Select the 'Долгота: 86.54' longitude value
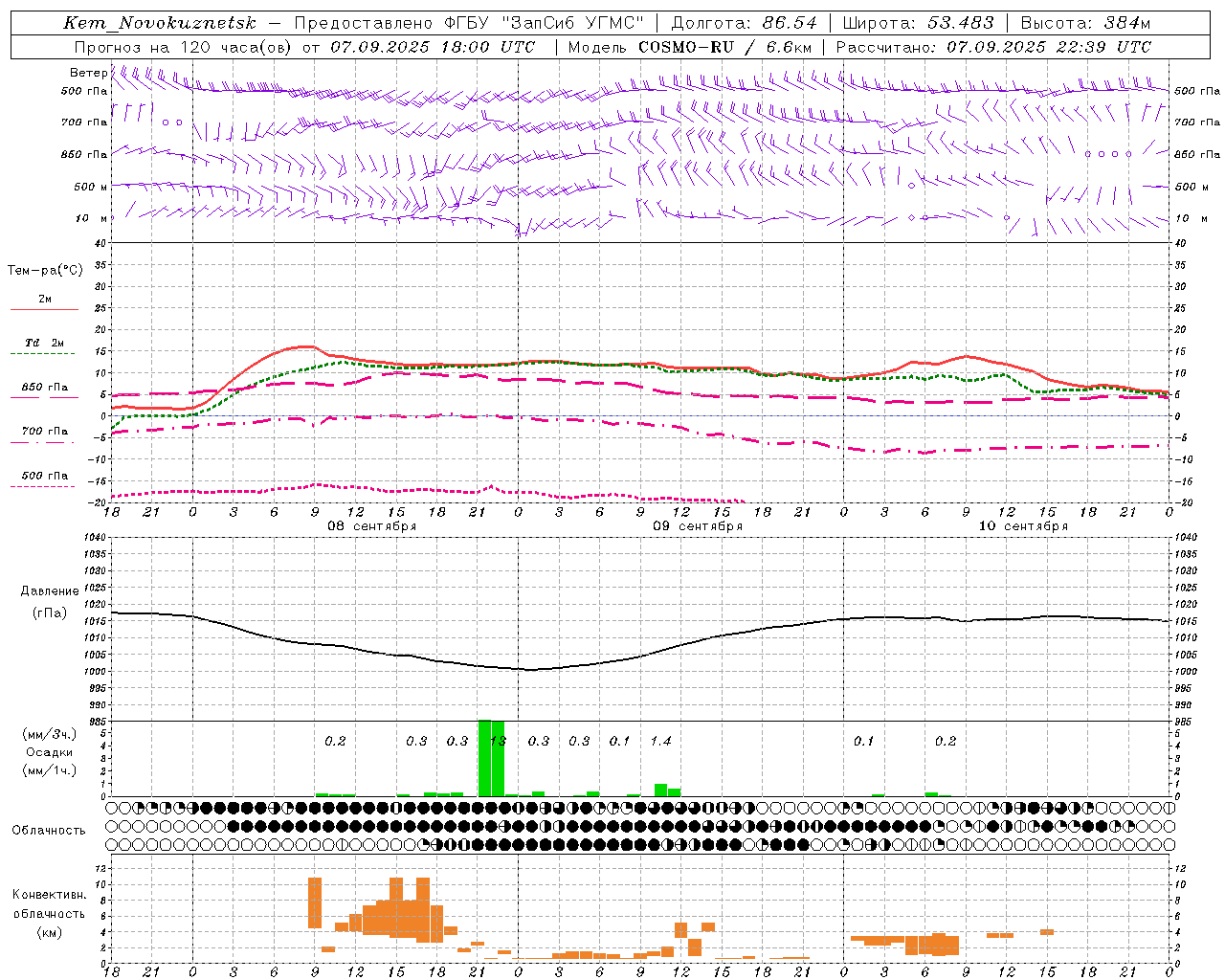 [743, 23]
